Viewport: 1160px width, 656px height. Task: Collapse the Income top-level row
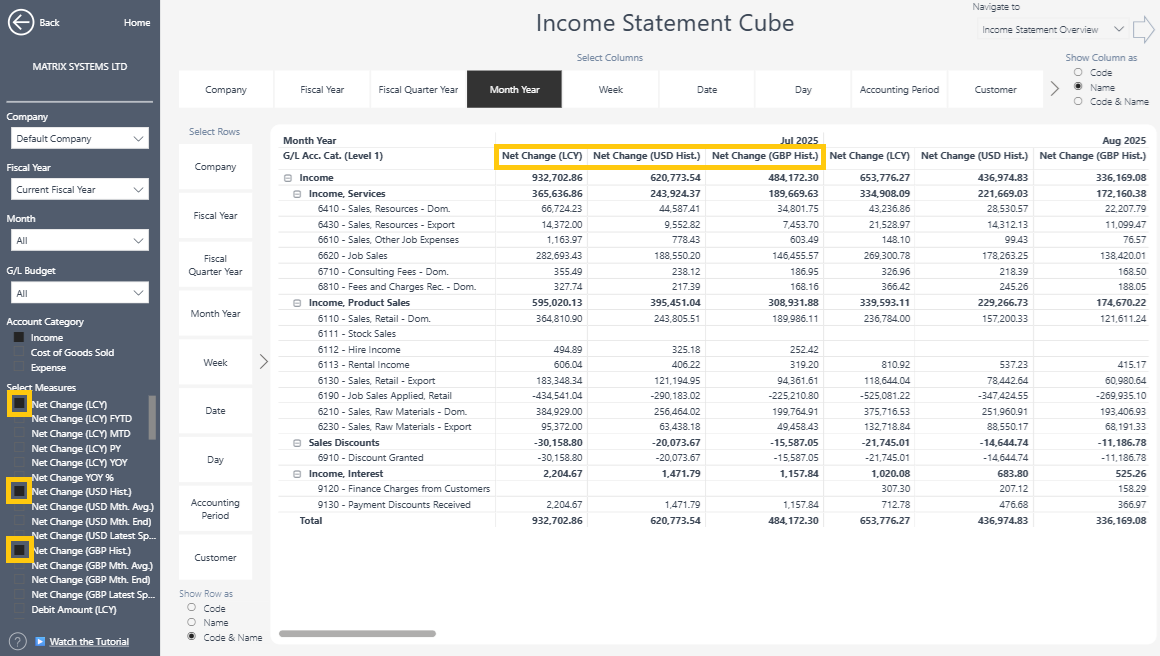tap(288, 178)
